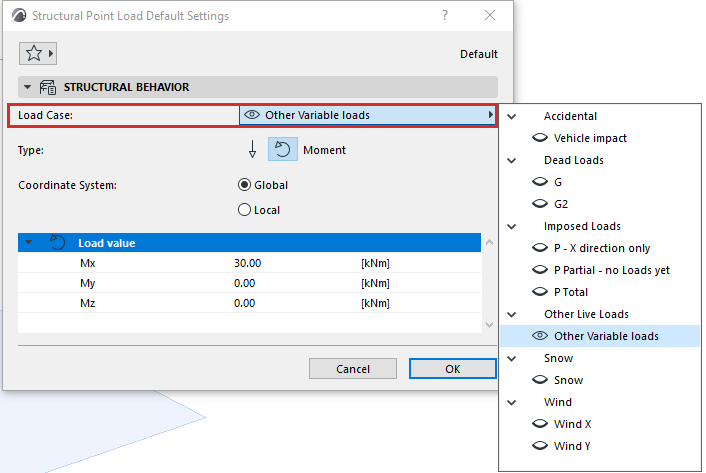Click the Dead Loads group label
This screenshot has height=473, width=706.
(x=574, y=160)
